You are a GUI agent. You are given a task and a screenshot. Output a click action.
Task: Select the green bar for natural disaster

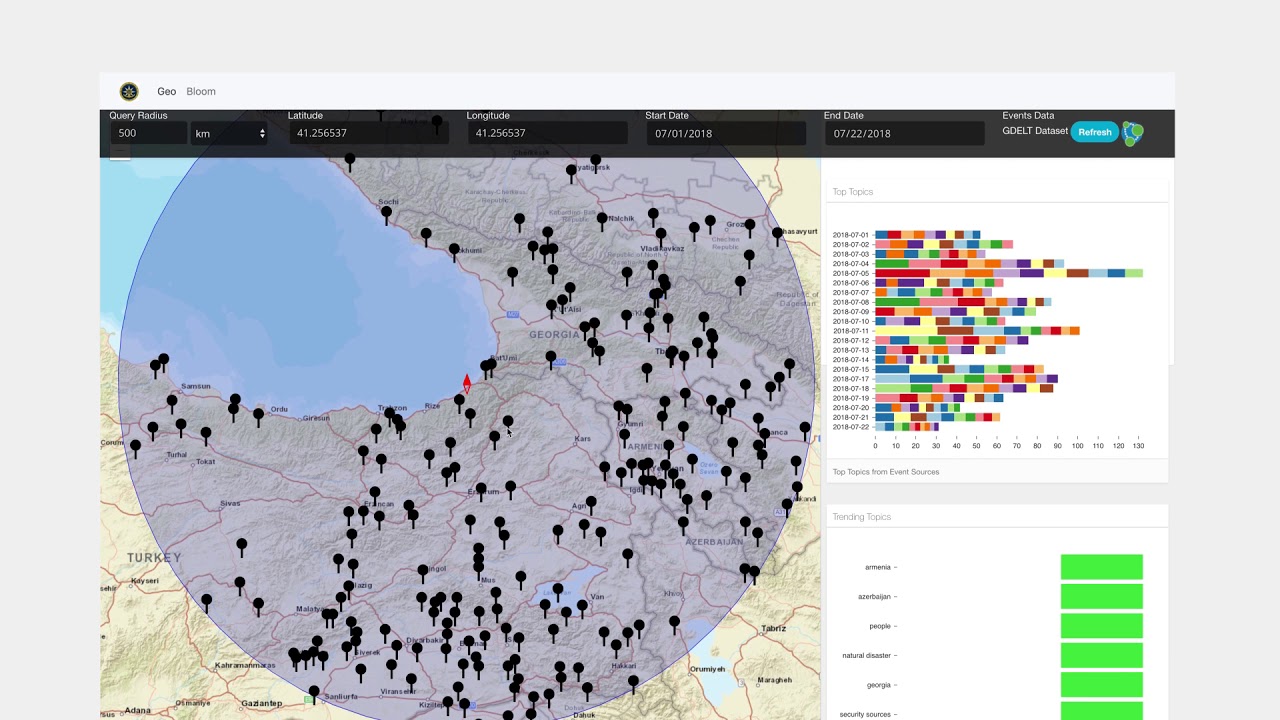point(1101,655)
